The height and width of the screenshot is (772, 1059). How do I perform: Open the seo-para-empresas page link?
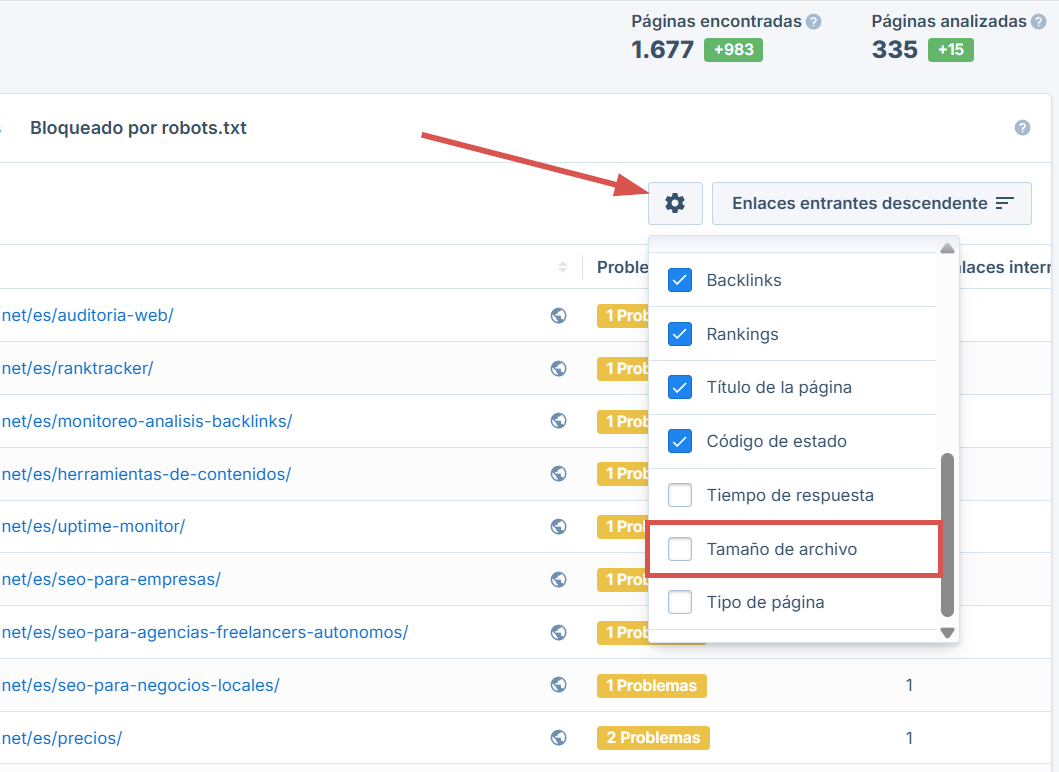(111, 580)
